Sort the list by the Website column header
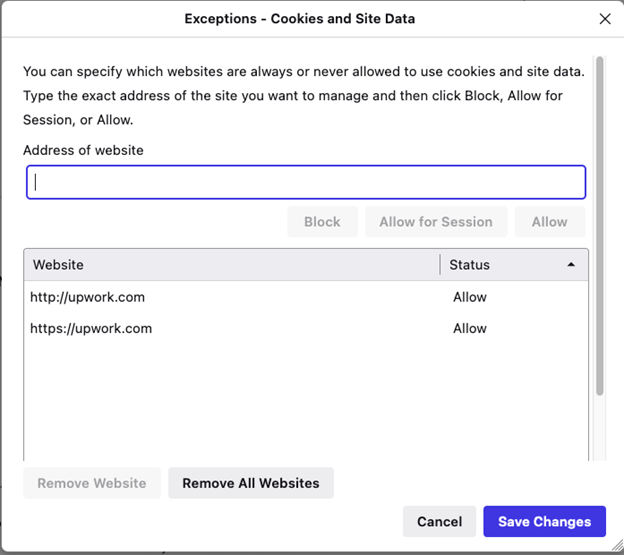This screenshot has height=555, width=624. coord(230,265)
